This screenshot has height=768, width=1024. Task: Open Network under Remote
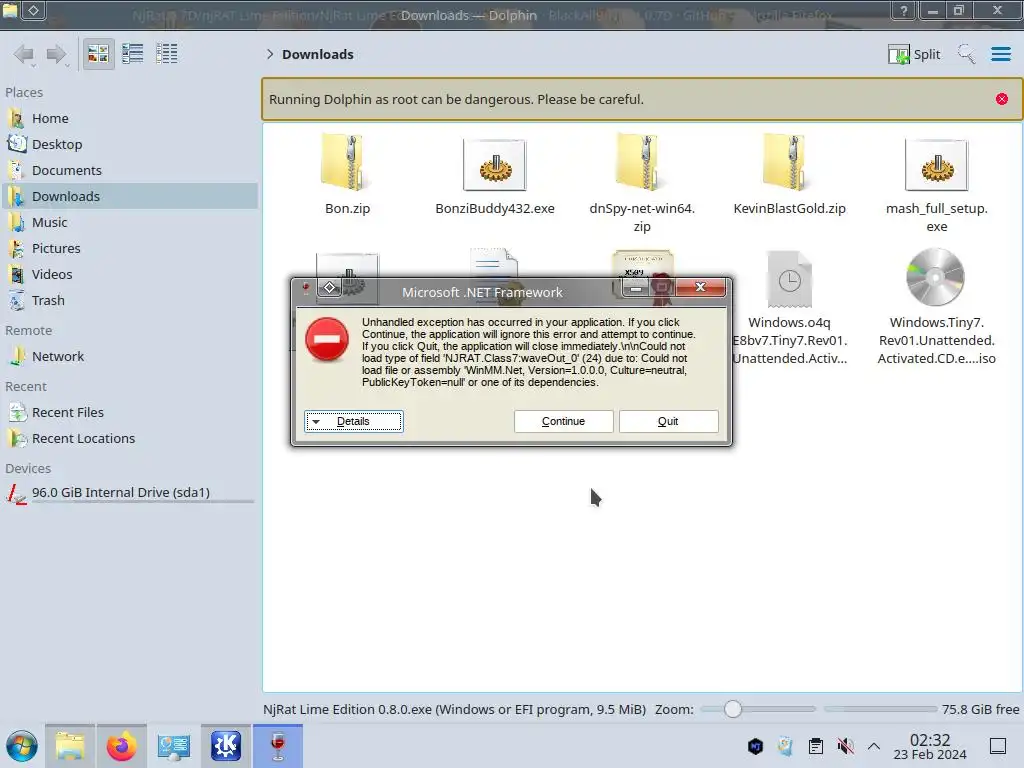130,357
